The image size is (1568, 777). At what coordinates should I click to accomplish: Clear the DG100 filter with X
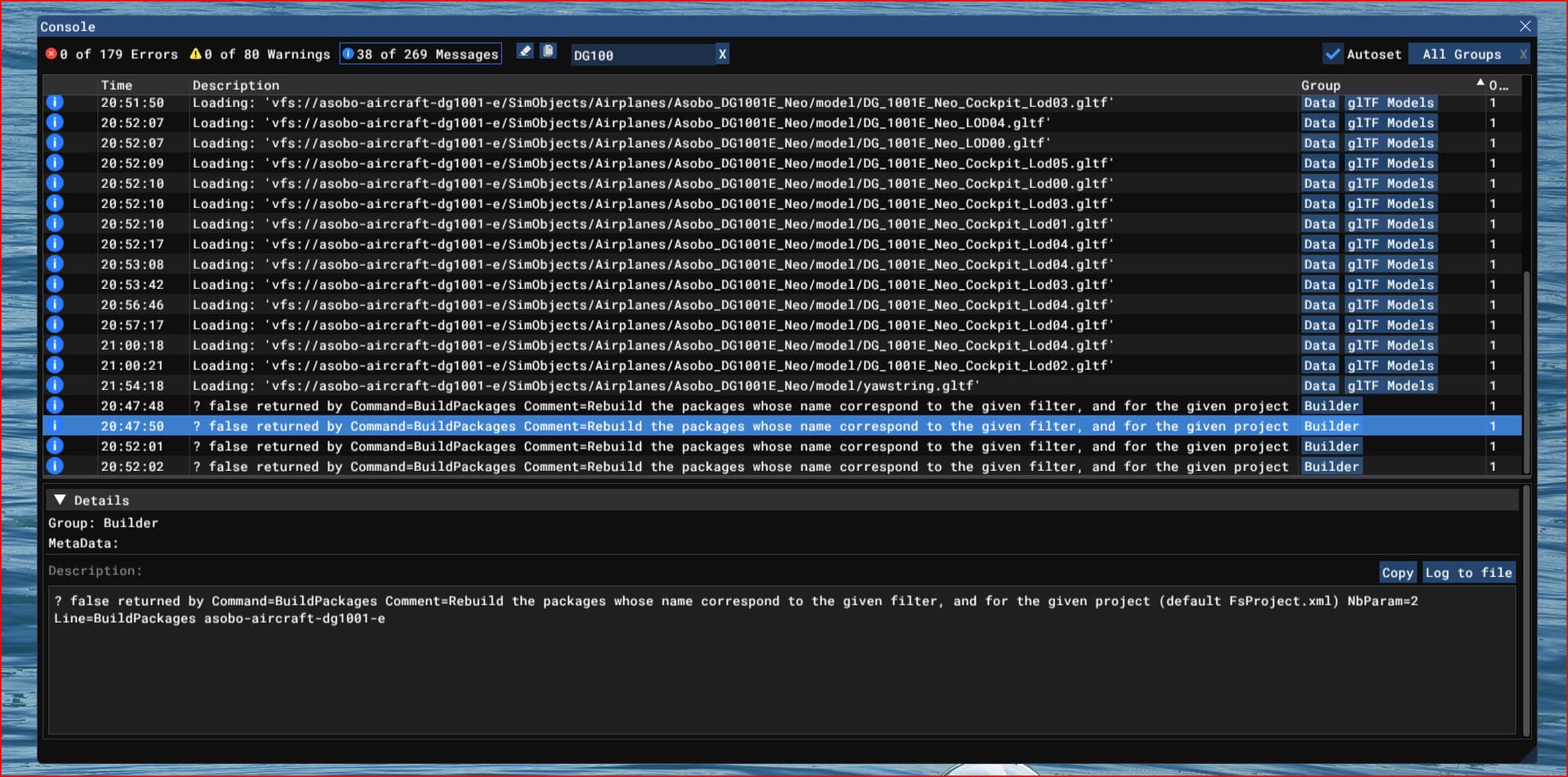coord(722,55)
